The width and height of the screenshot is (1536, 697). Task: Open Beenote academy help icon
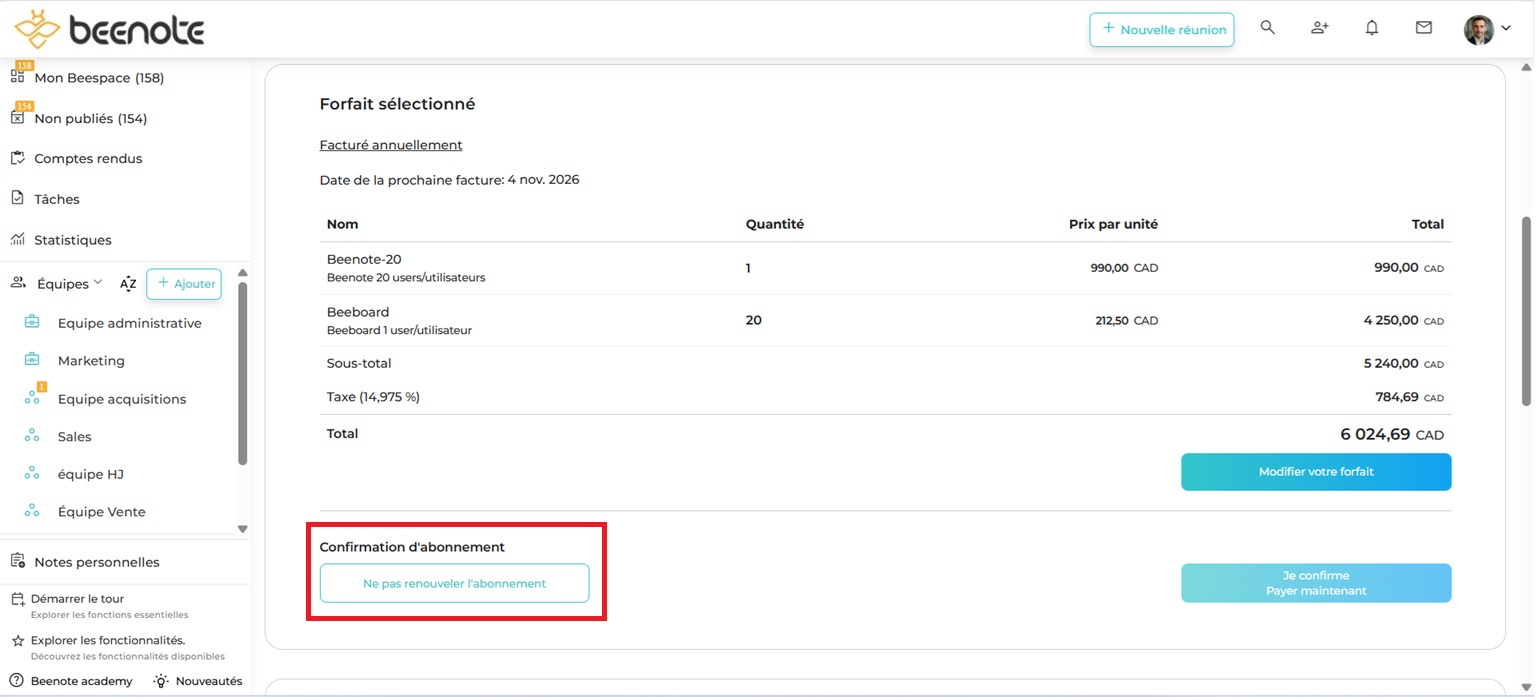(x=17, y=681)
